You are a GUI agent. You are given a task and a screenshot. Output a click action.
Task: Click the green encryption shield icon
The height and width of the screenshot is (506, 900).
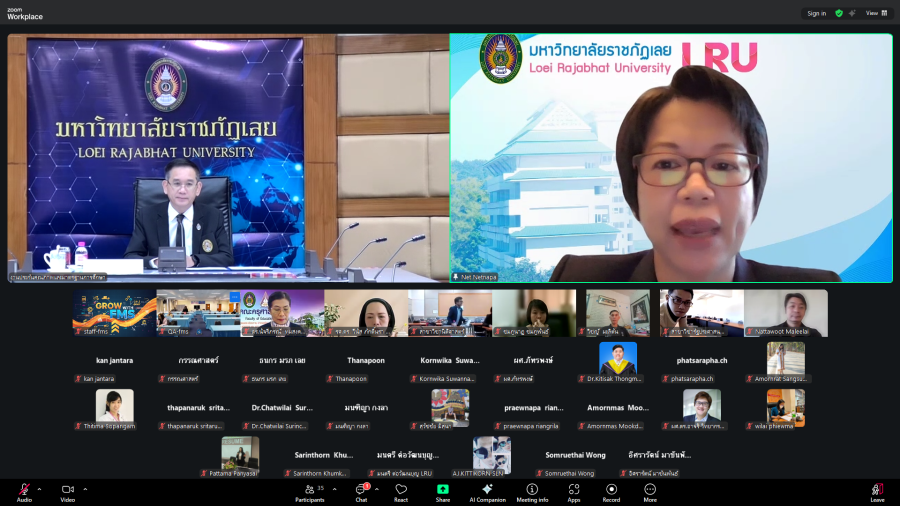(839, 13)
